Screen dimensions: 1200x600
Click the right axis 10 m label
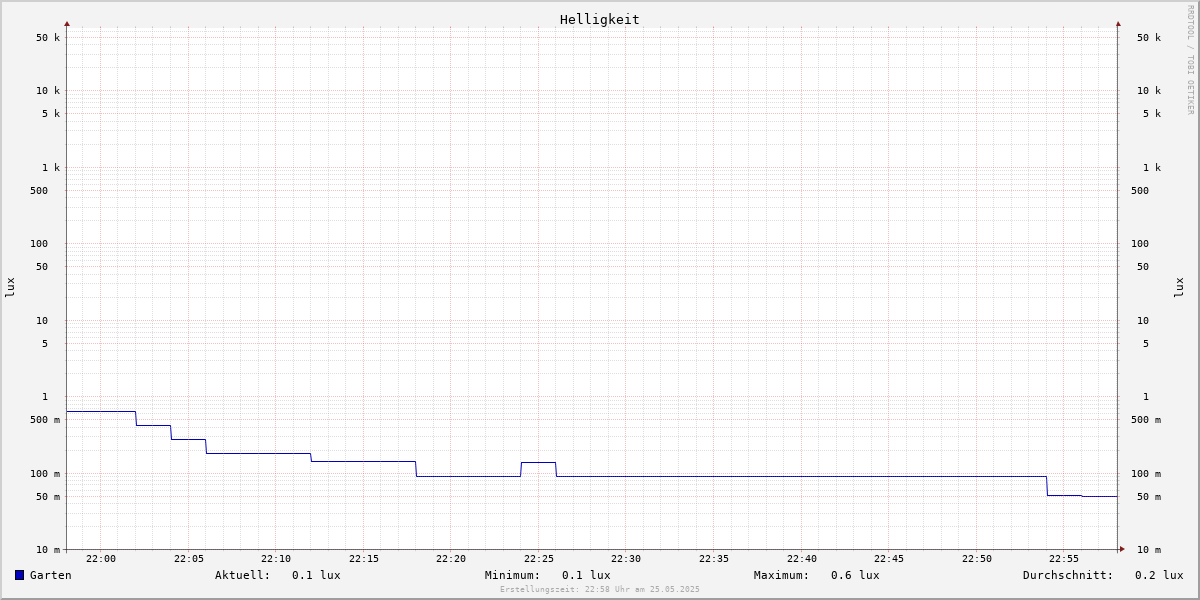pos(1149,550)
